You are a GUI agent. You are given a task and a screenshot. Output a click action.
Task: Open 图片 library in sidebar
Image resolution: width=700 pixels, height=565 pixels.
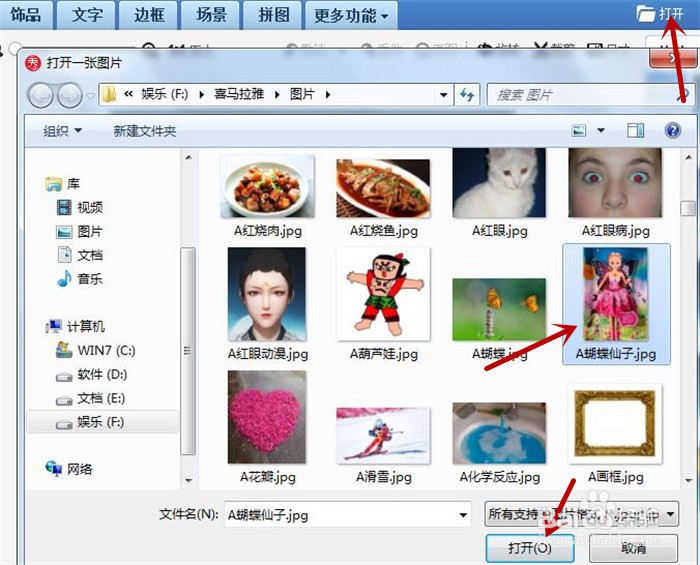coord(79,232)
